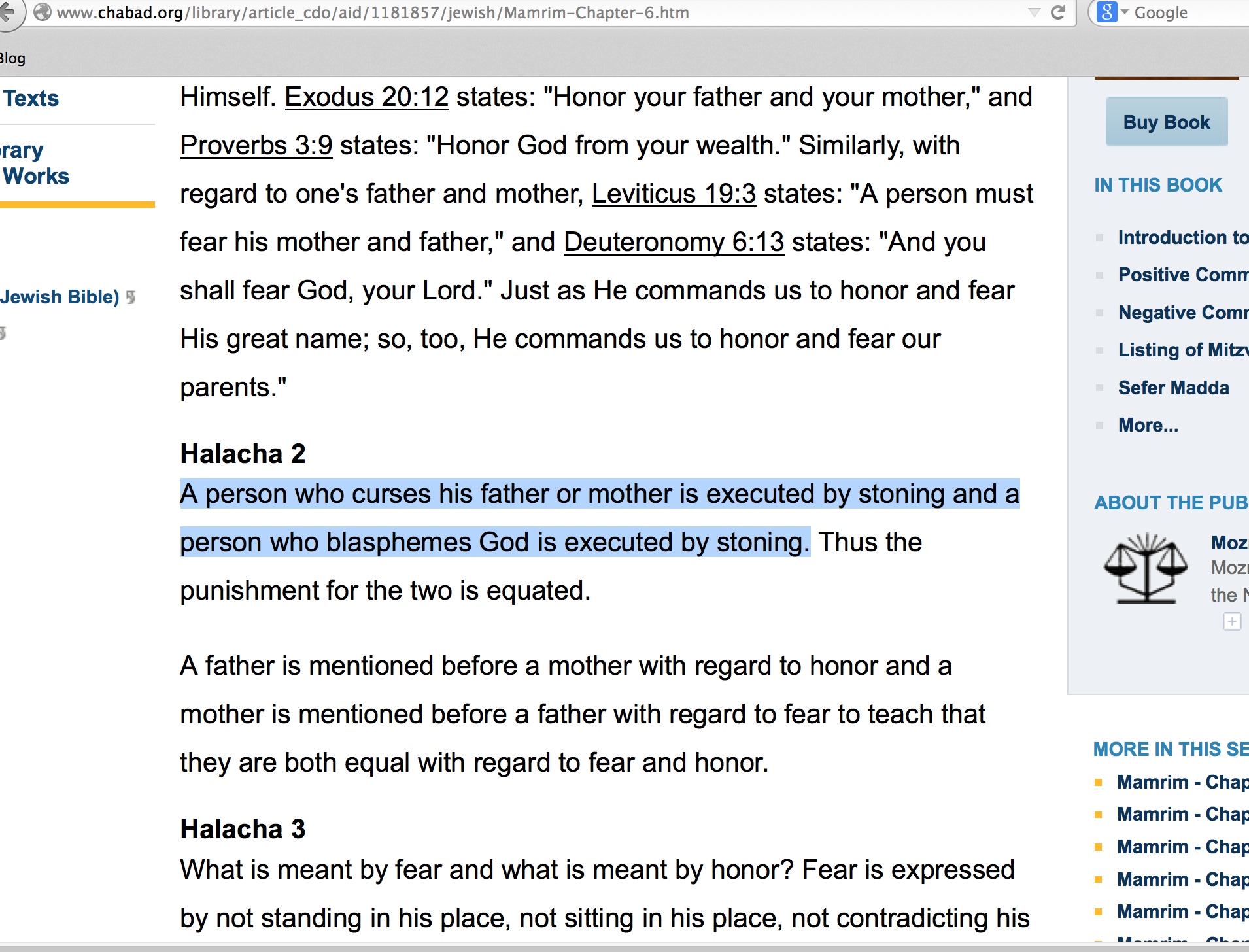Go to Sefer Madda in sidebar
1249x952 pixels.
[1174, 388]
